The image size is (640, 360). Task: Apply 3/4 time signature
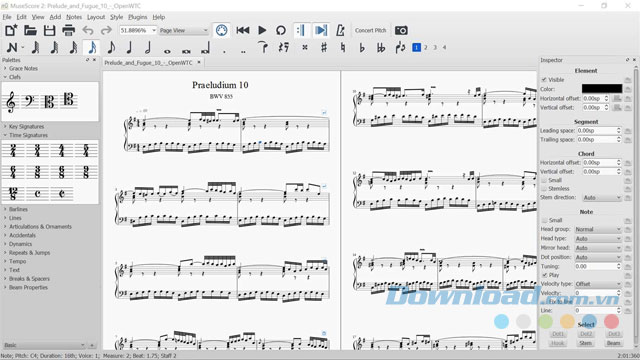pyautogui.click(x=37, y=150)
